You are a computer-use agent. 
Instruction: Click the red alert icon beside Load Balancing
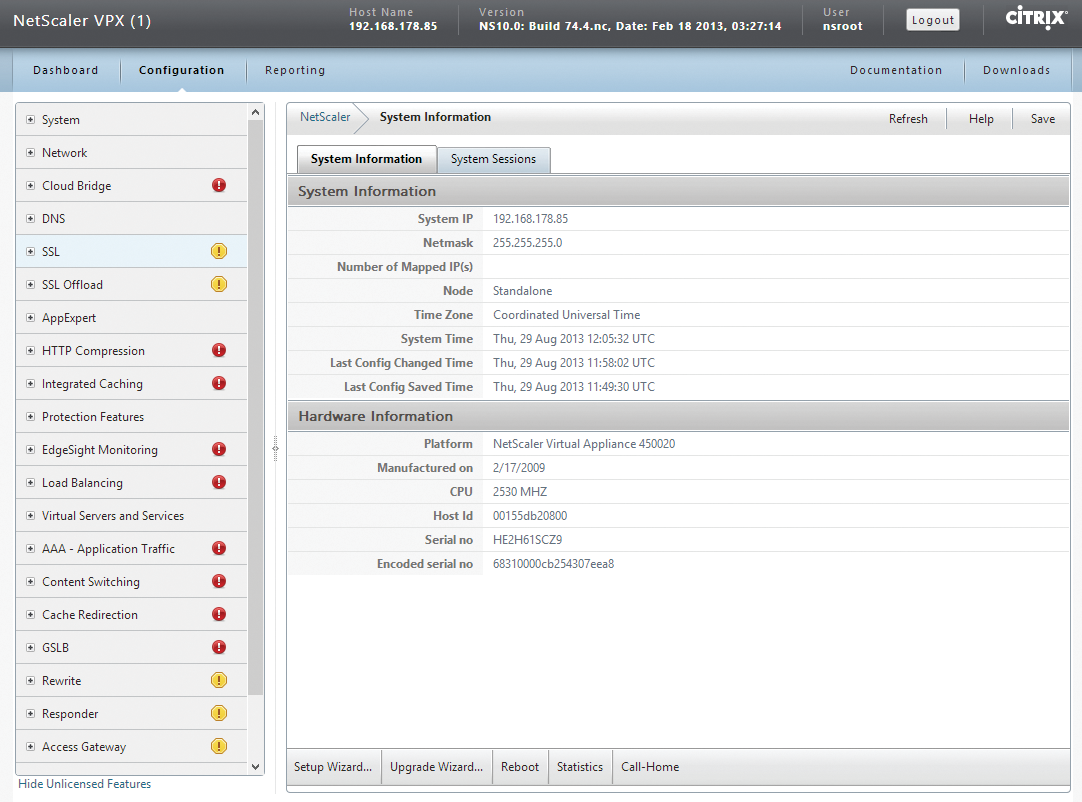pos(219,482)
